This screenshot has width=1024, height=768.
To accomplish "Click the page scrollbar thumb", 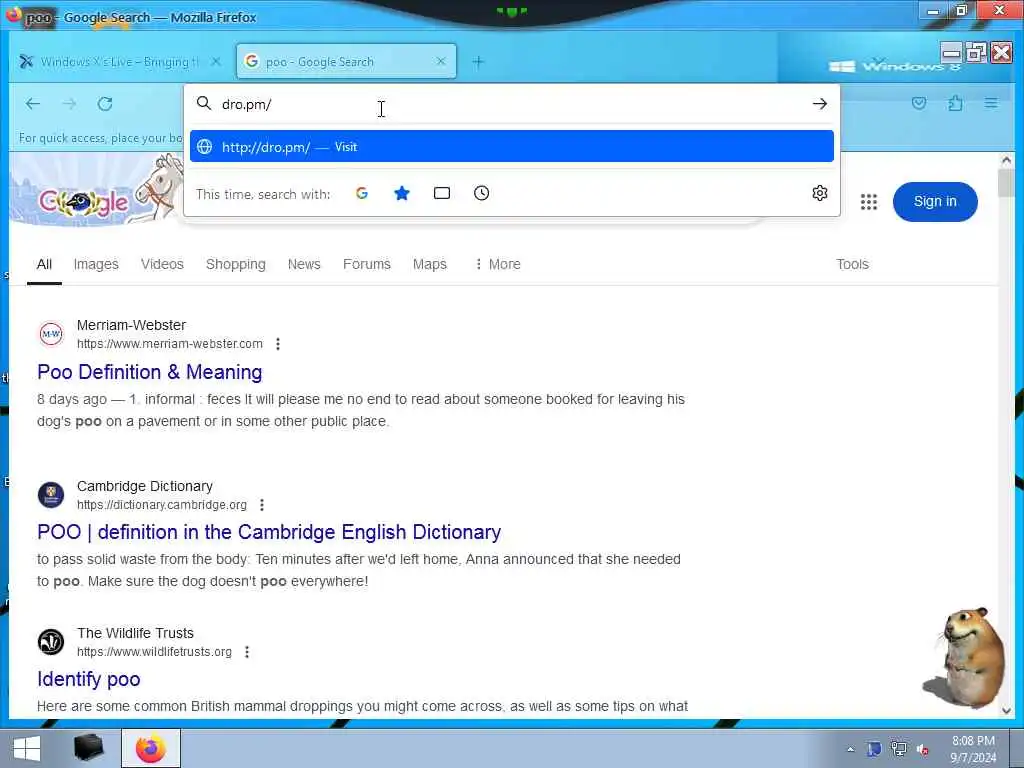I will (1006, 183).
